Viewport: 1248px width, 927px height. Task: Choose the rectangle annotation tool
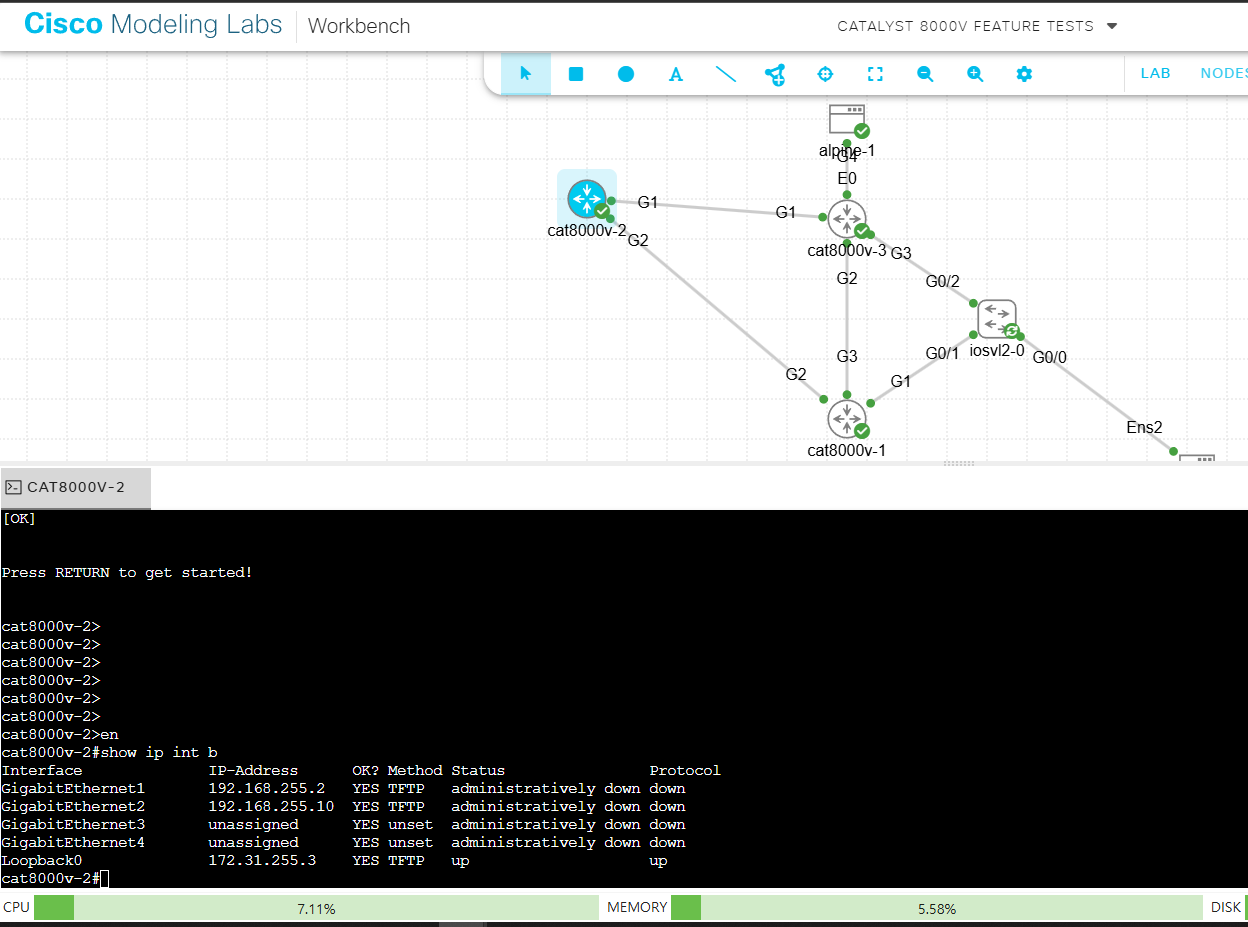tap(576, 74)
